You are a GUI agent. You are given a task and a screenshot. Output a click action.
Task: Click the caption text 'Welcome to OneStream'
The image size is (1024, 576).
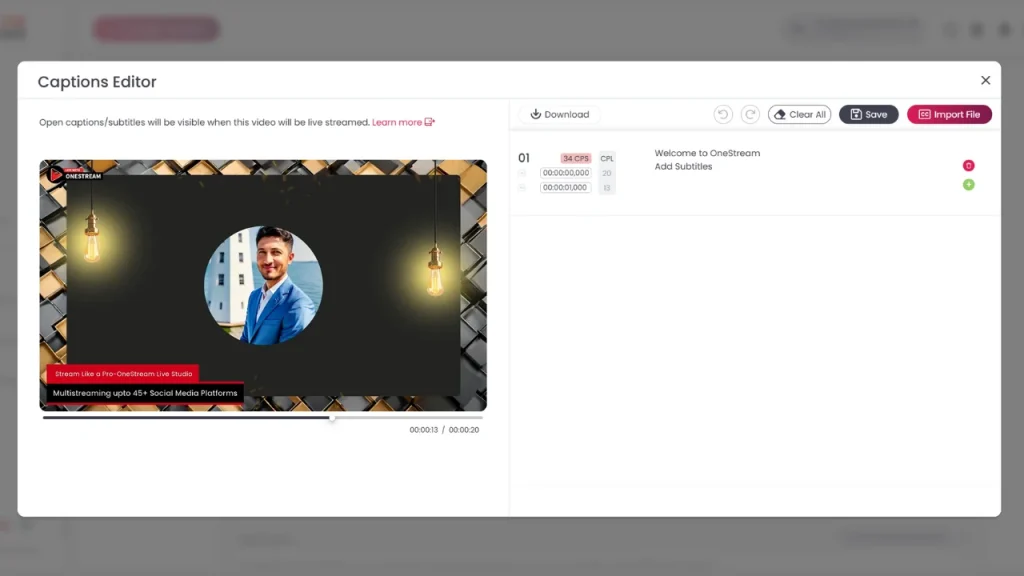(x=707, y=153)
